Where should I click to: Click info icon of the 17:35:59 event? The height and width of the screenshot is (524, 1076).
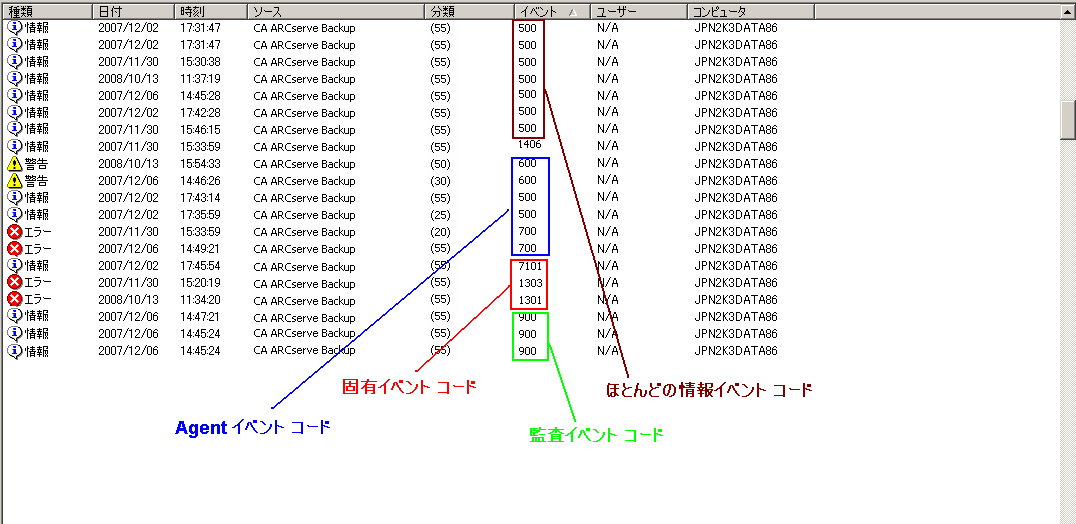(15, 214)
